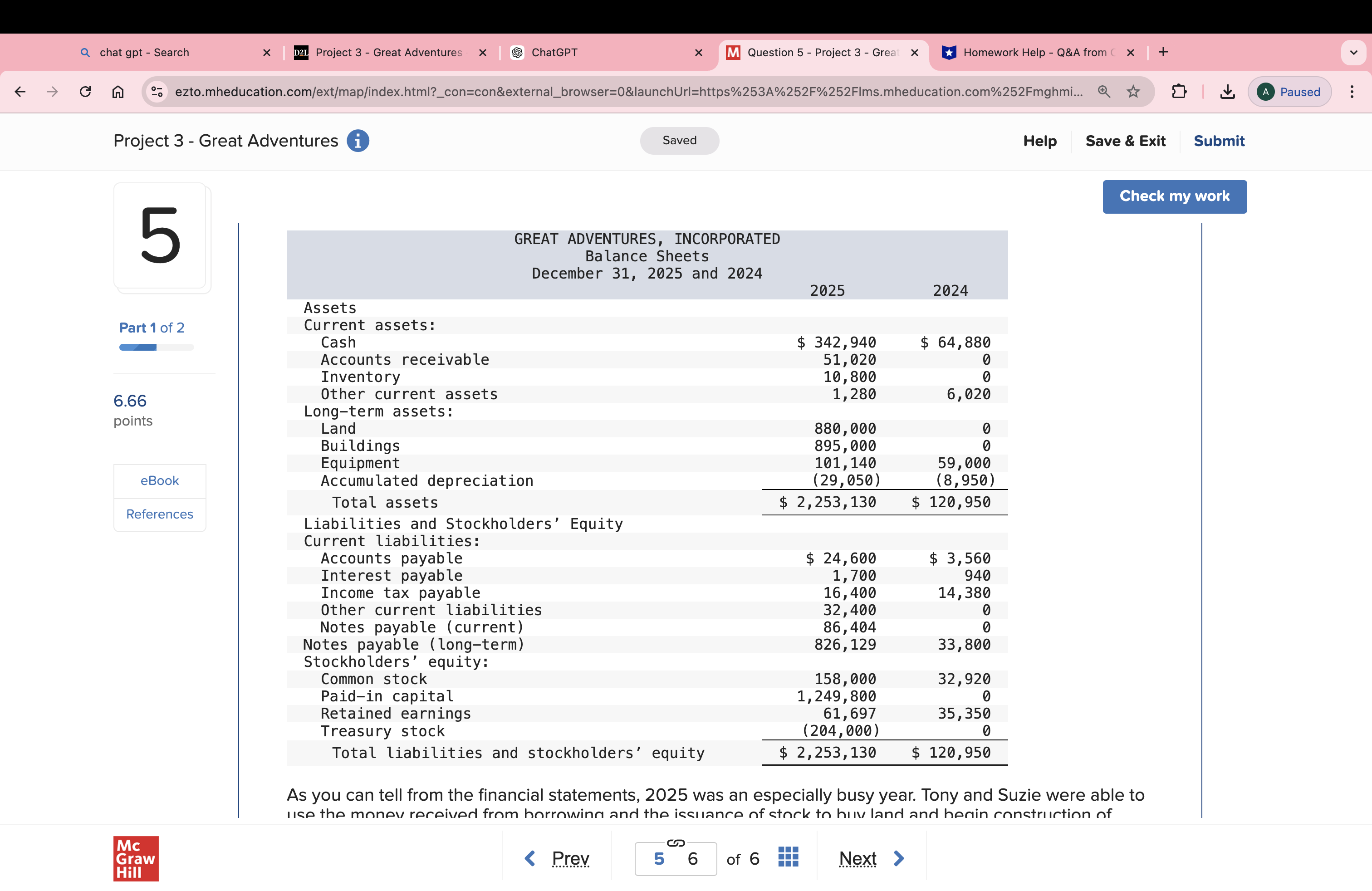Click the page number input showing 5

(x=660, y=858)
